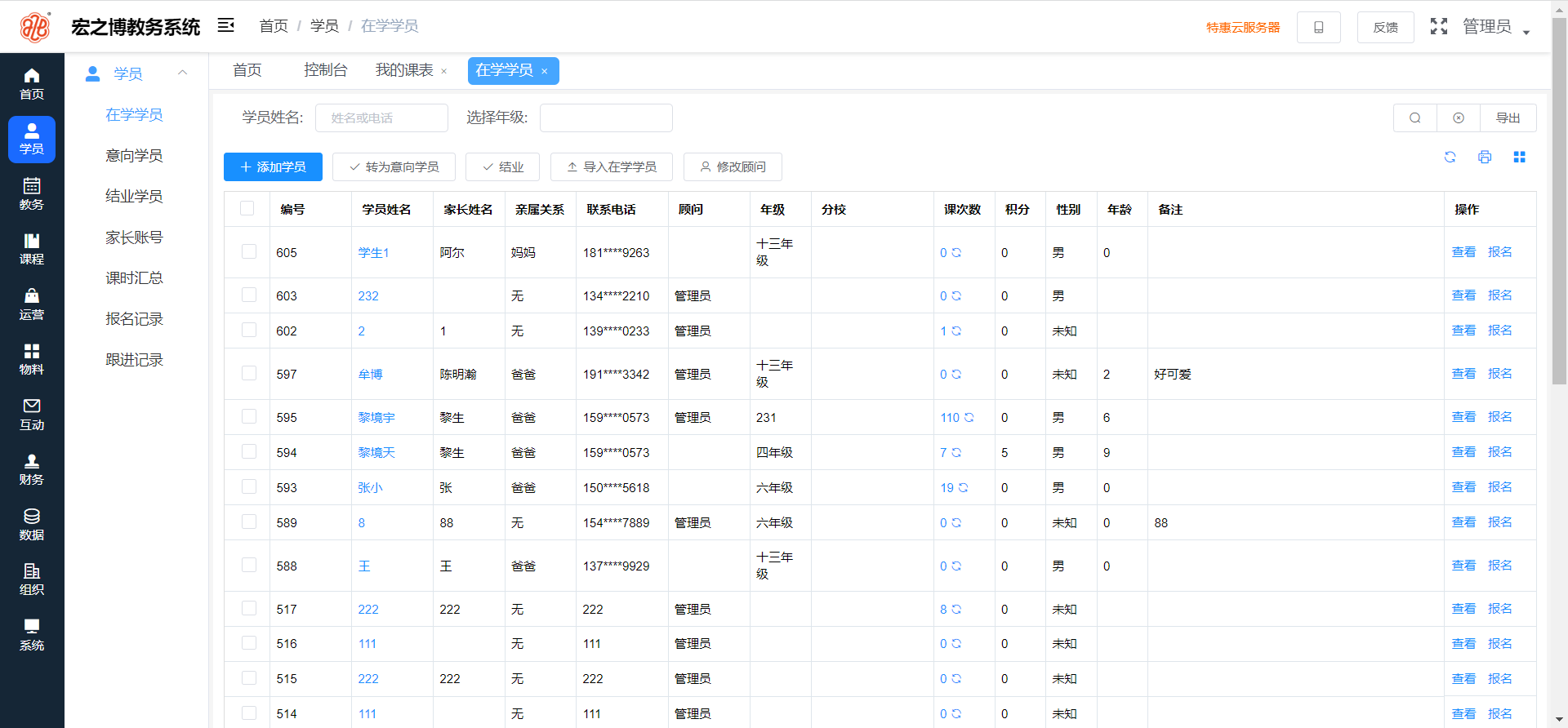Image resolution: width=1568 pixels, height=728 pixels.
Task: Collapse the sidebar with hamburger menu icon
Action: [226, 25]
